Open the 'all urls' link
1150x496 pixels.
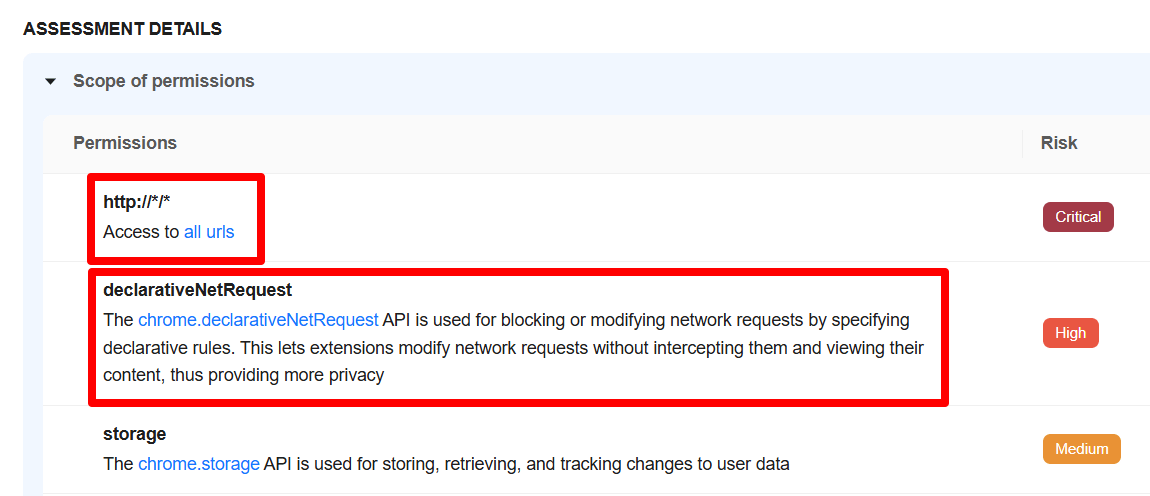209,232
